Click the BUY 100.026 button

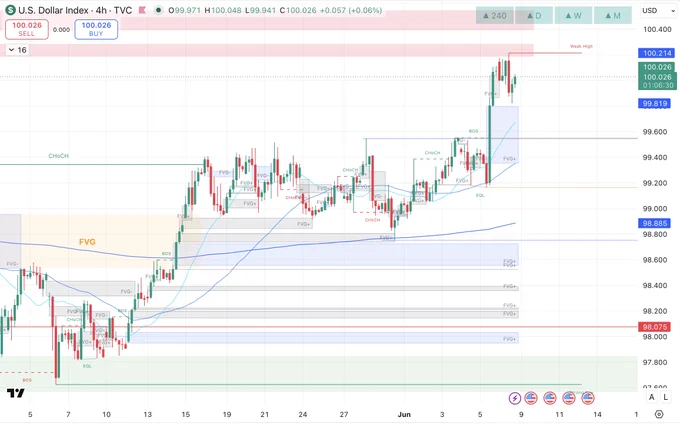[x=96, y=29]
